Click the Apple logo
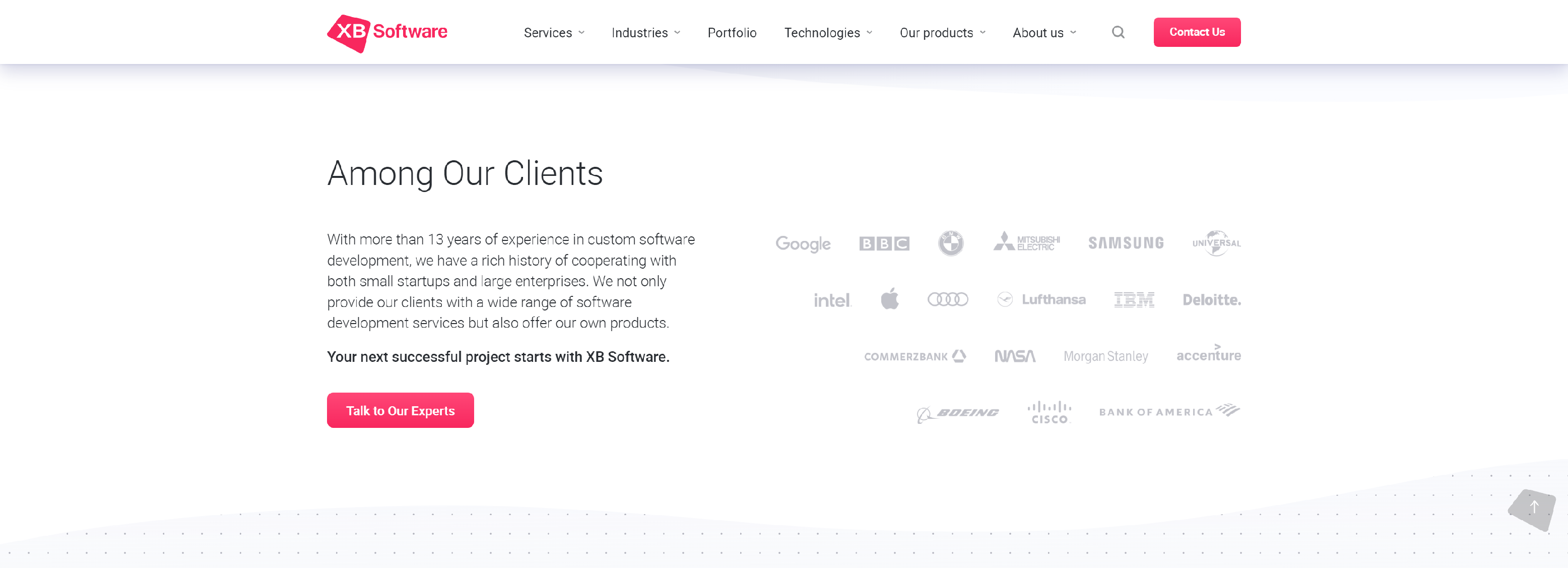This screenshot has height=568, width=1568. (889, 298)
